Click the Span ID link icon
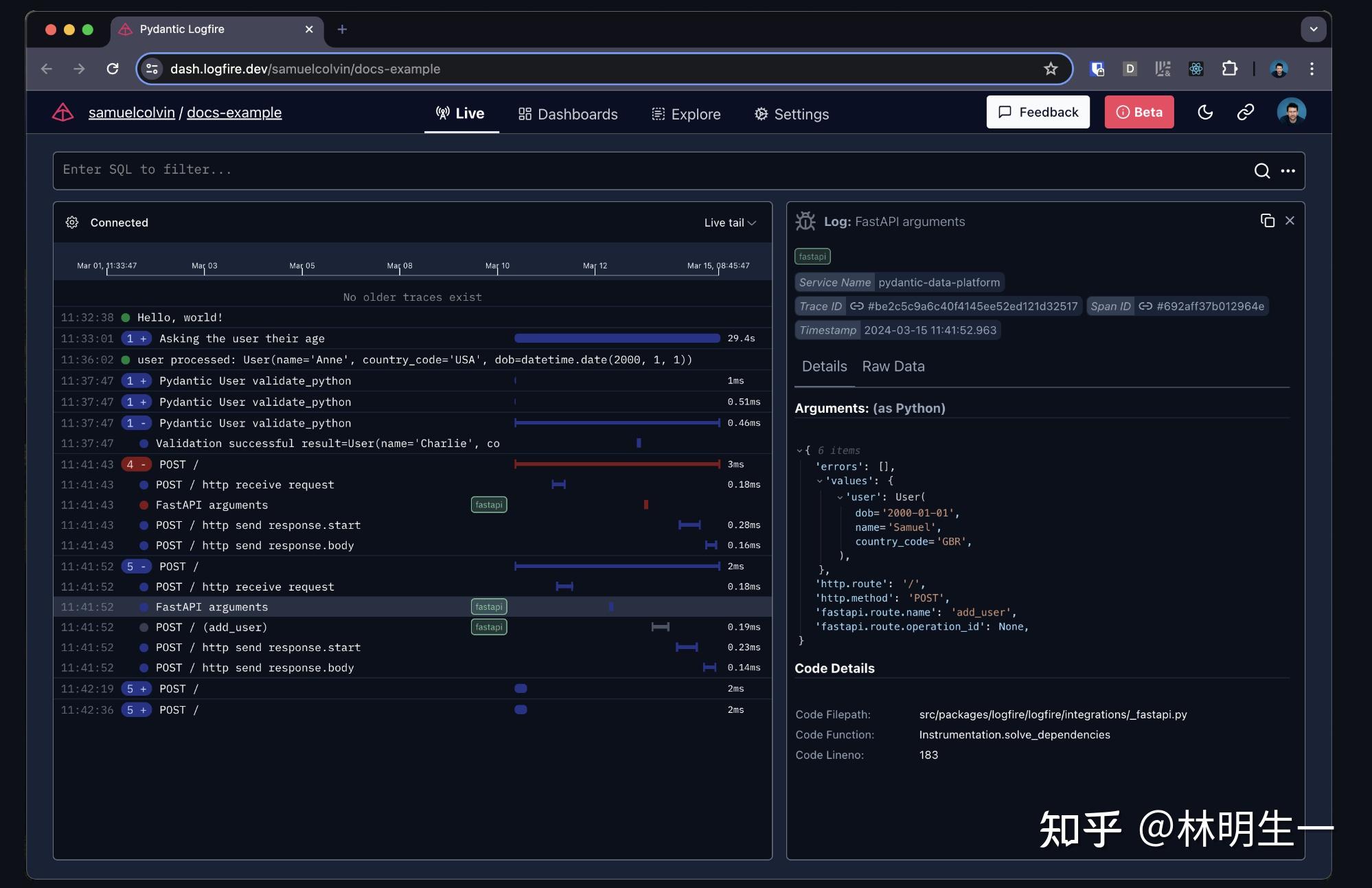1372x888 pixels. click(1145, 306)
